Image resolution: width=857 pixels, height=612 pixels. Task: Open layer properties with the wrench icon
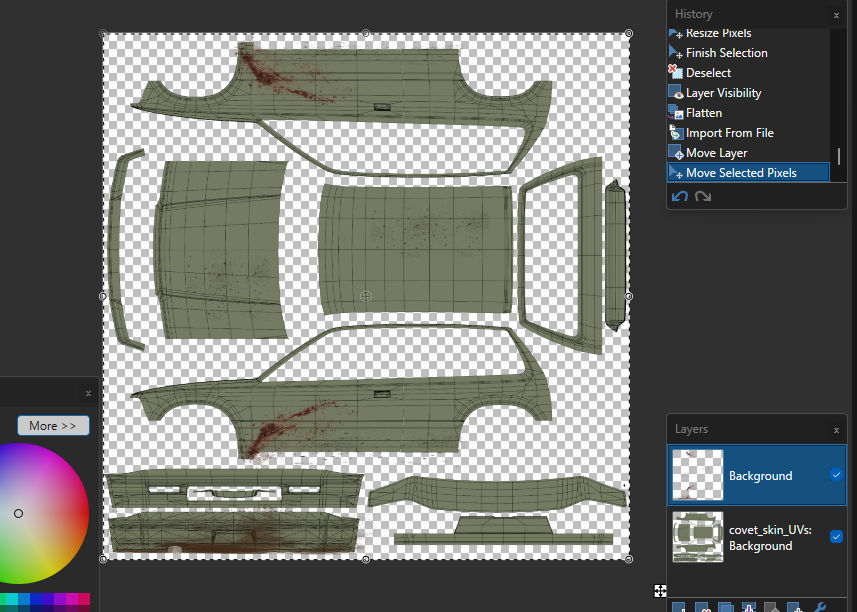tap(819, 607)
